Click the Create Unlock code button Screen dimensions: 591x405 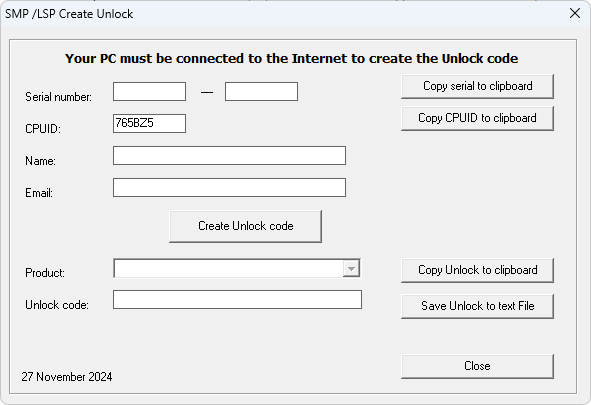245,226
